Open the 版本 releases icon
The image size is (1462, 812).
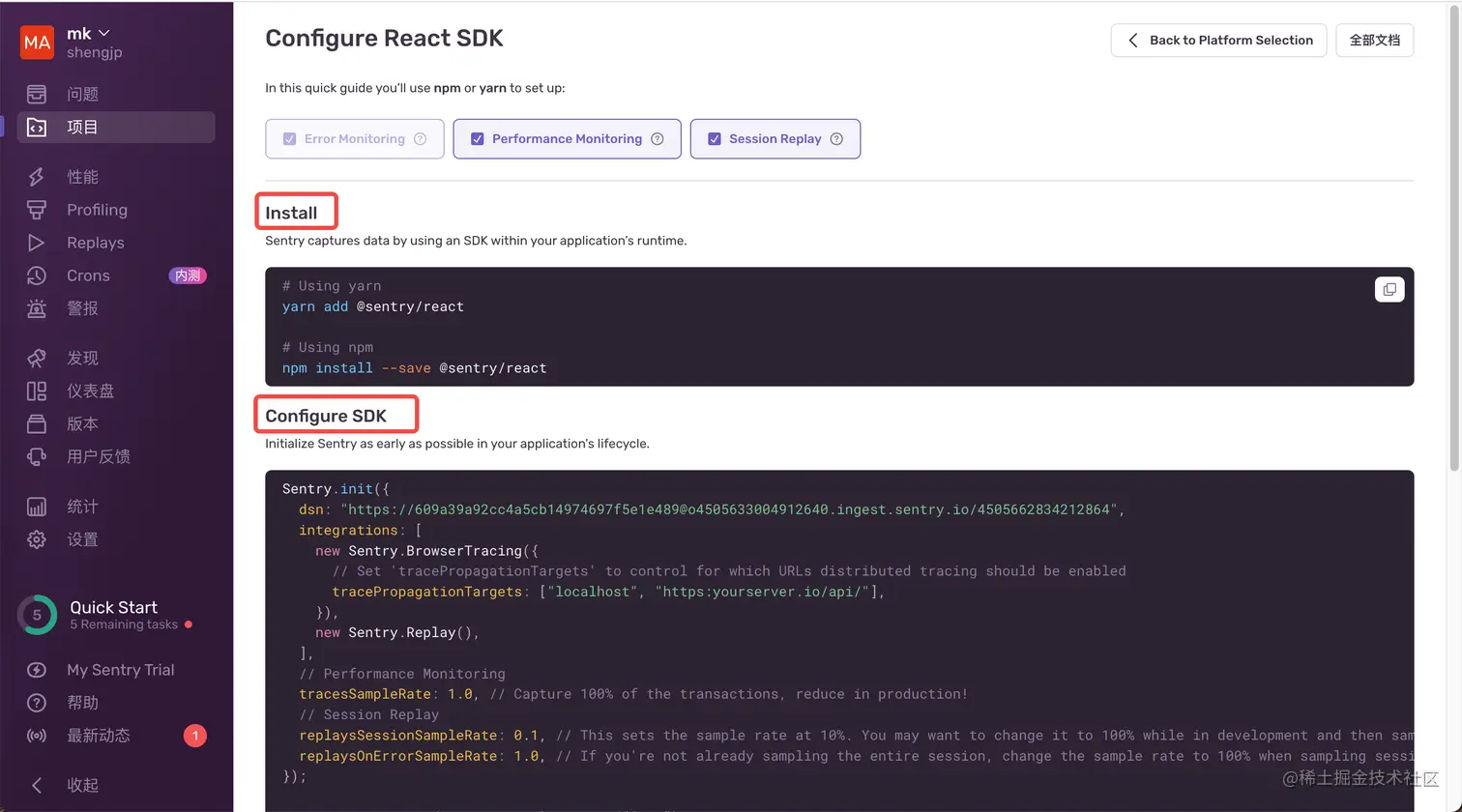(37, 423)
